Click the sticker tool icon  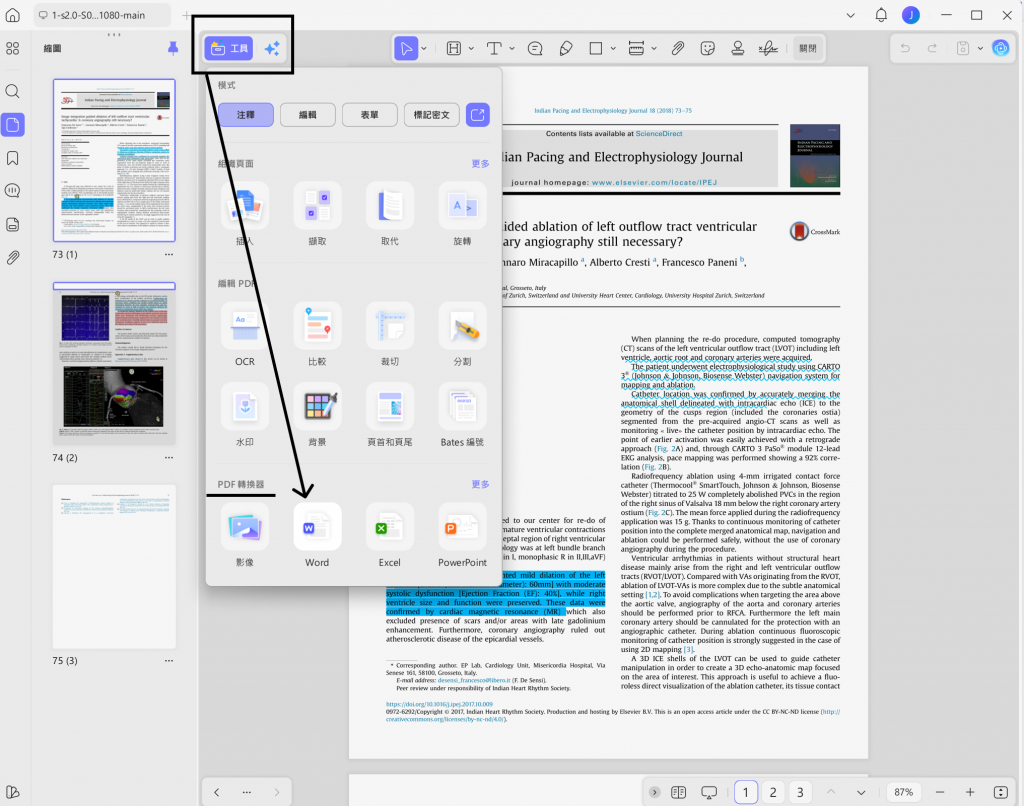click(708, 48)
